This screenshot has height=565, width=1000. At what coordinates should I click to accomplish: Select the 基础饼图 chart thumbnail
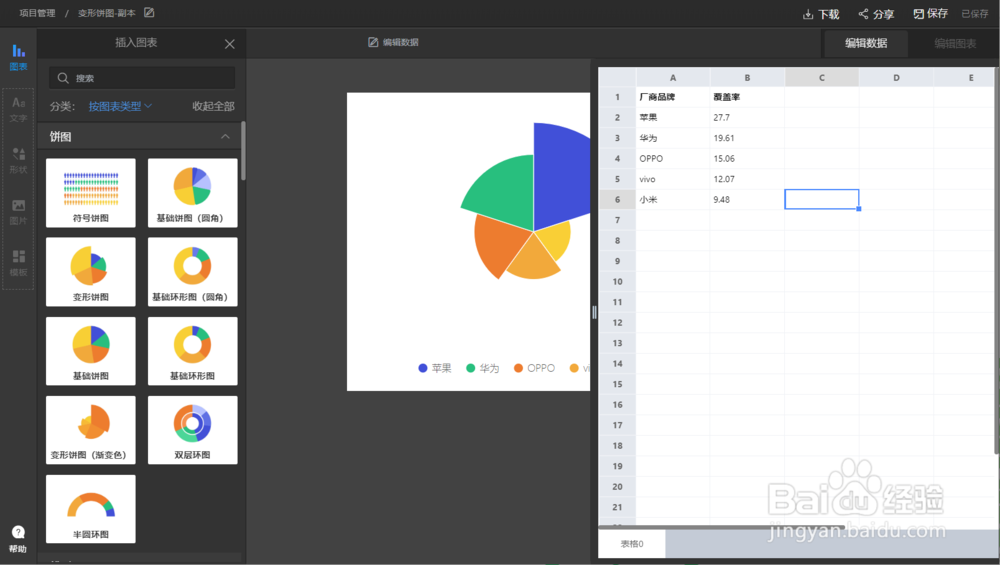[91, 351]
